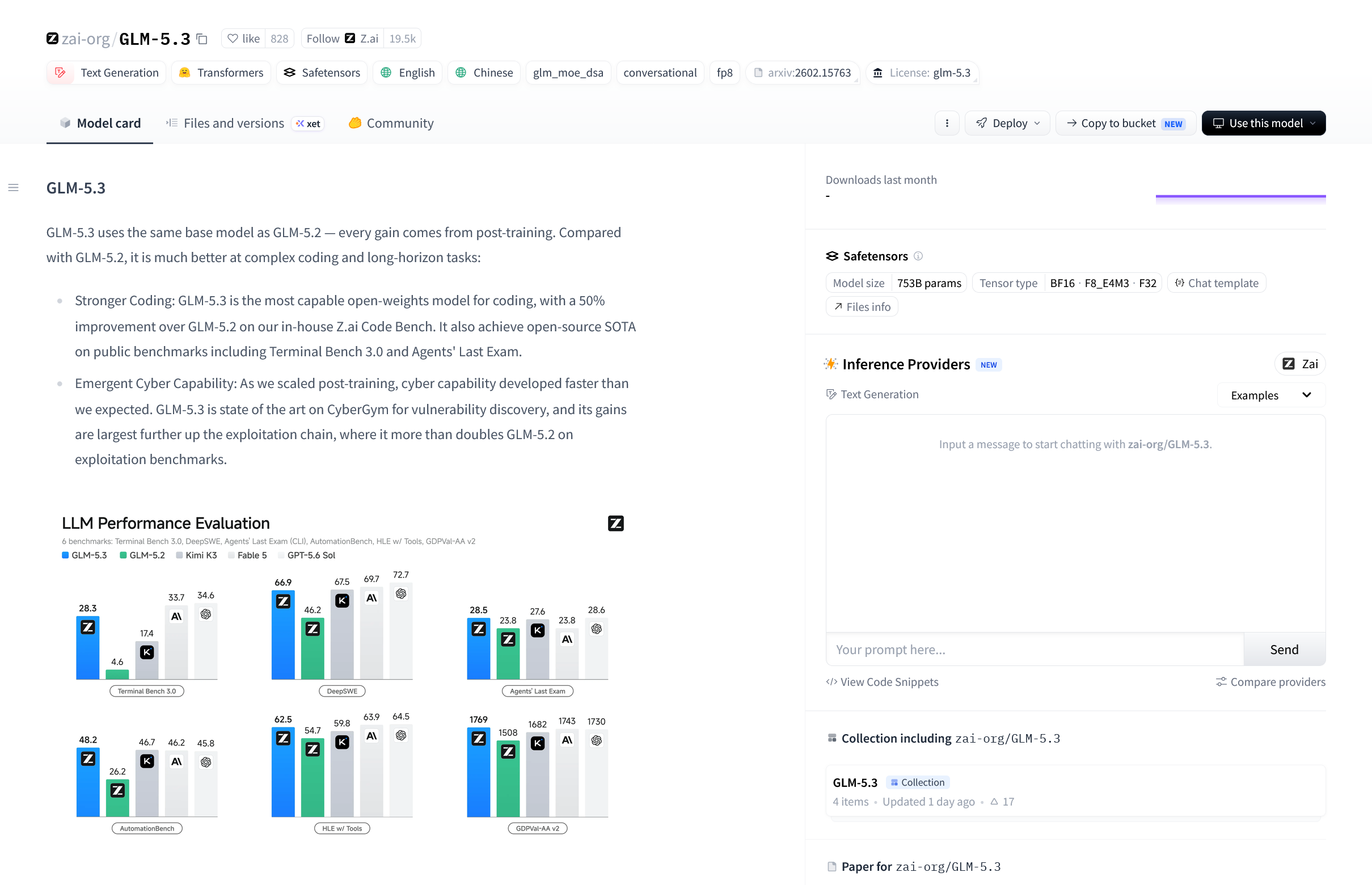Click the Safetensors info icon
The width and height of the screenshot is (1372, 885).
[918, 256]
